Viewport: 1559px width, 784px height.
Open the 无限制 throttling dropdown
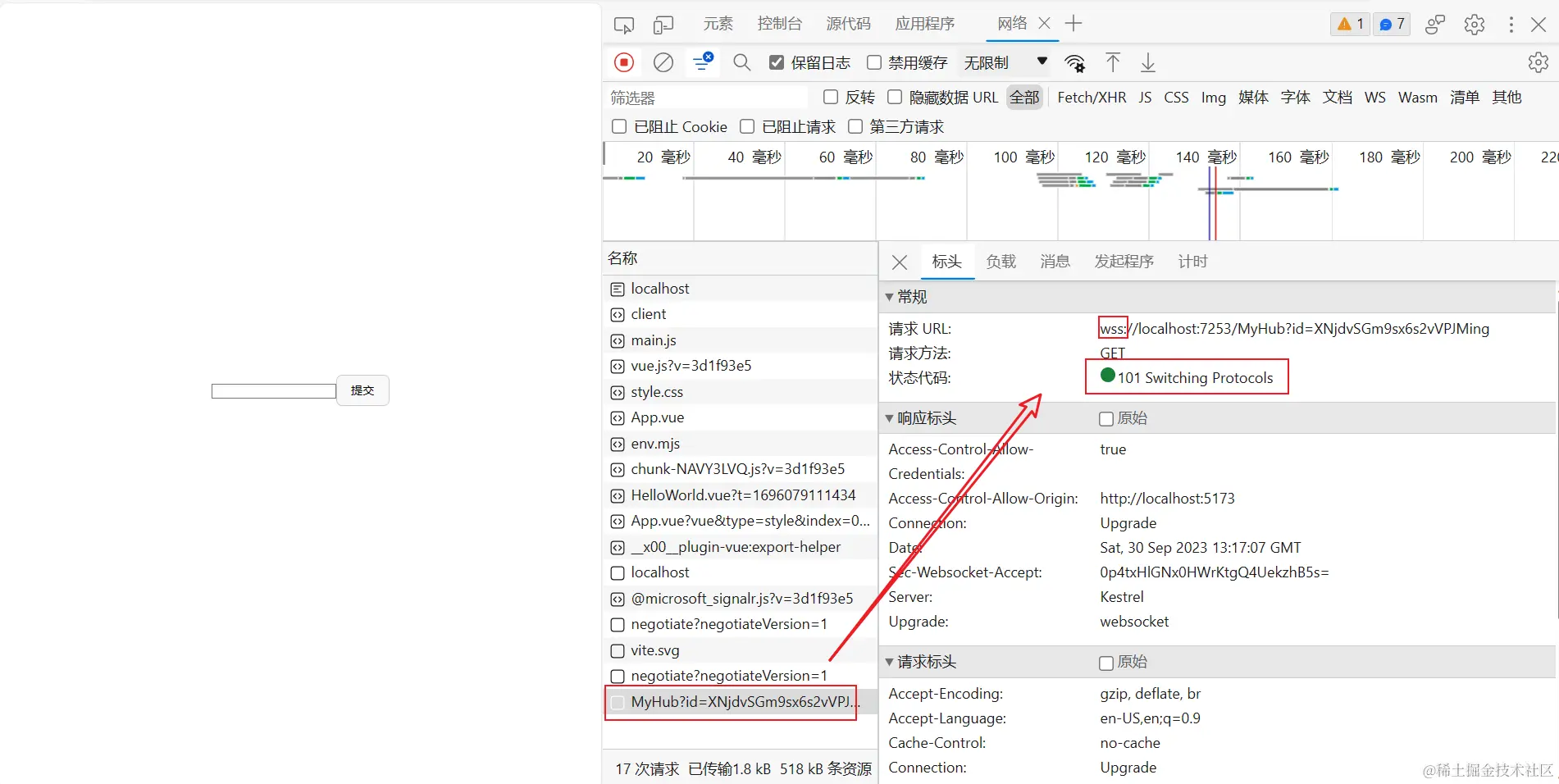(x=1006, y=62)
